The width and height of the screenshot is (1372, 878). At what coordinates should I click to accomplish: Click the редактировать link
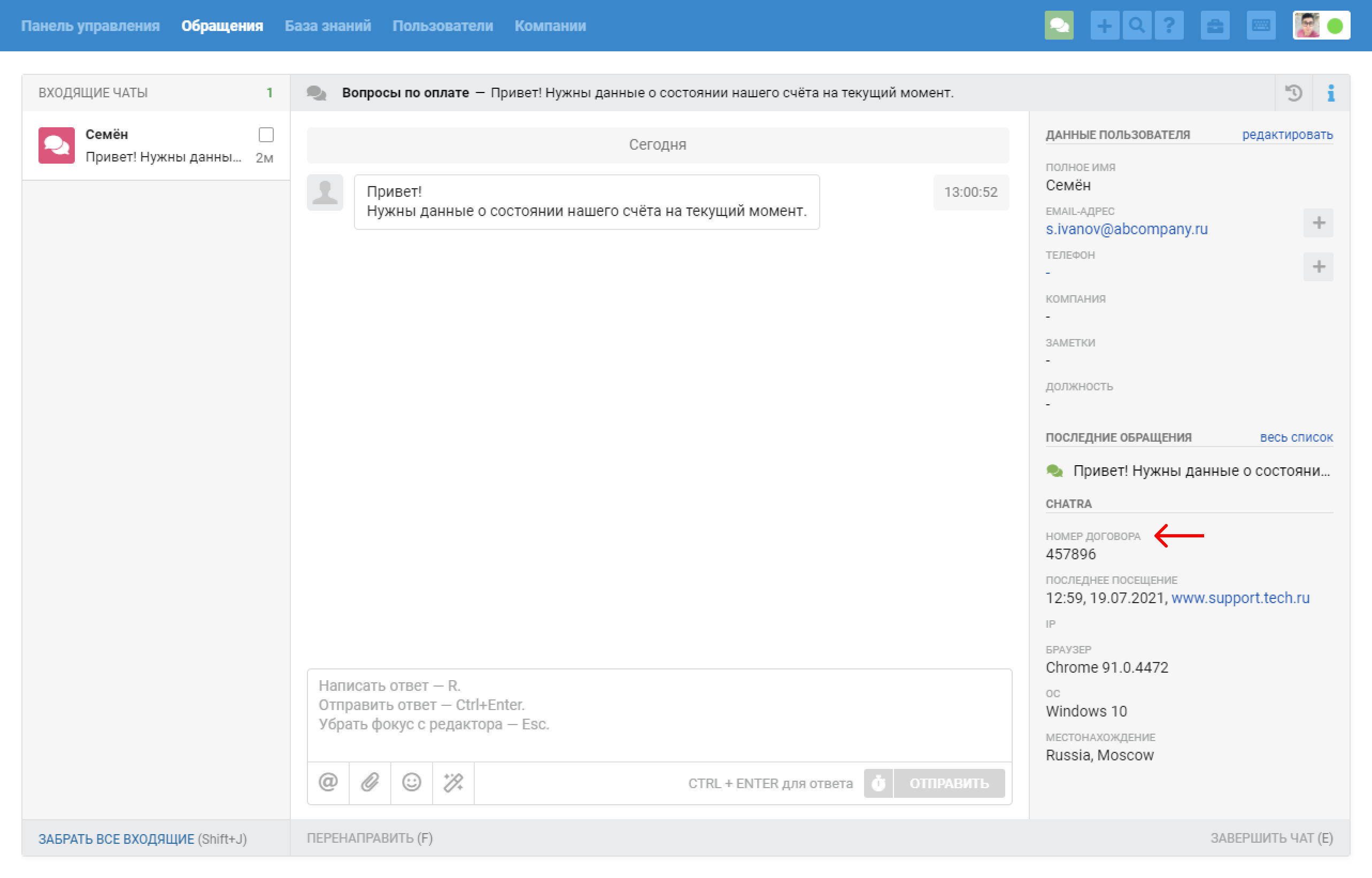(x=1287, y=135)
